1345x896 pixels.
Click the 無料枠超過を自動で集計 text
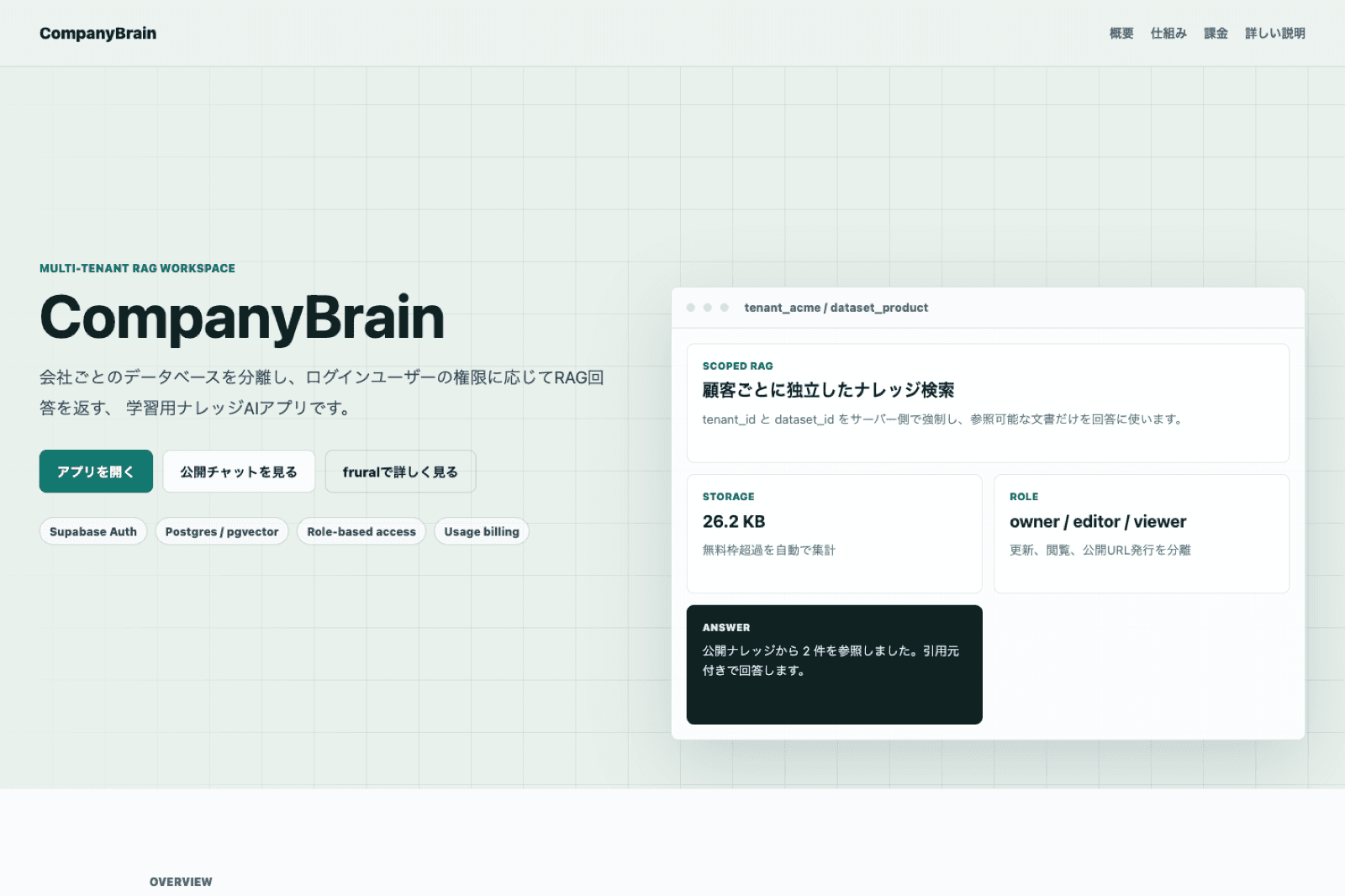pyautogui.click(x=768, y=550)
